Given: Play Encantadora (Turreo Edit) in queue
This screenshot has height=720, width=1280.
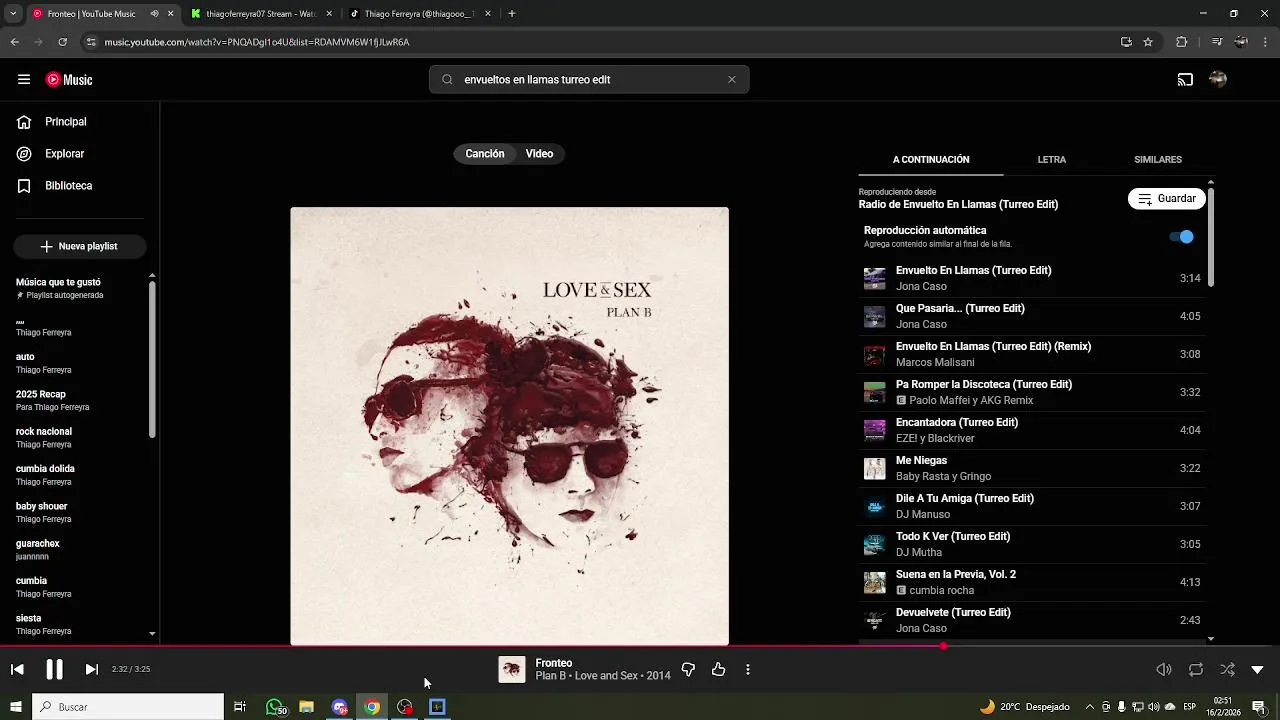Looking at the screenshot, I should click(1032, 430).
